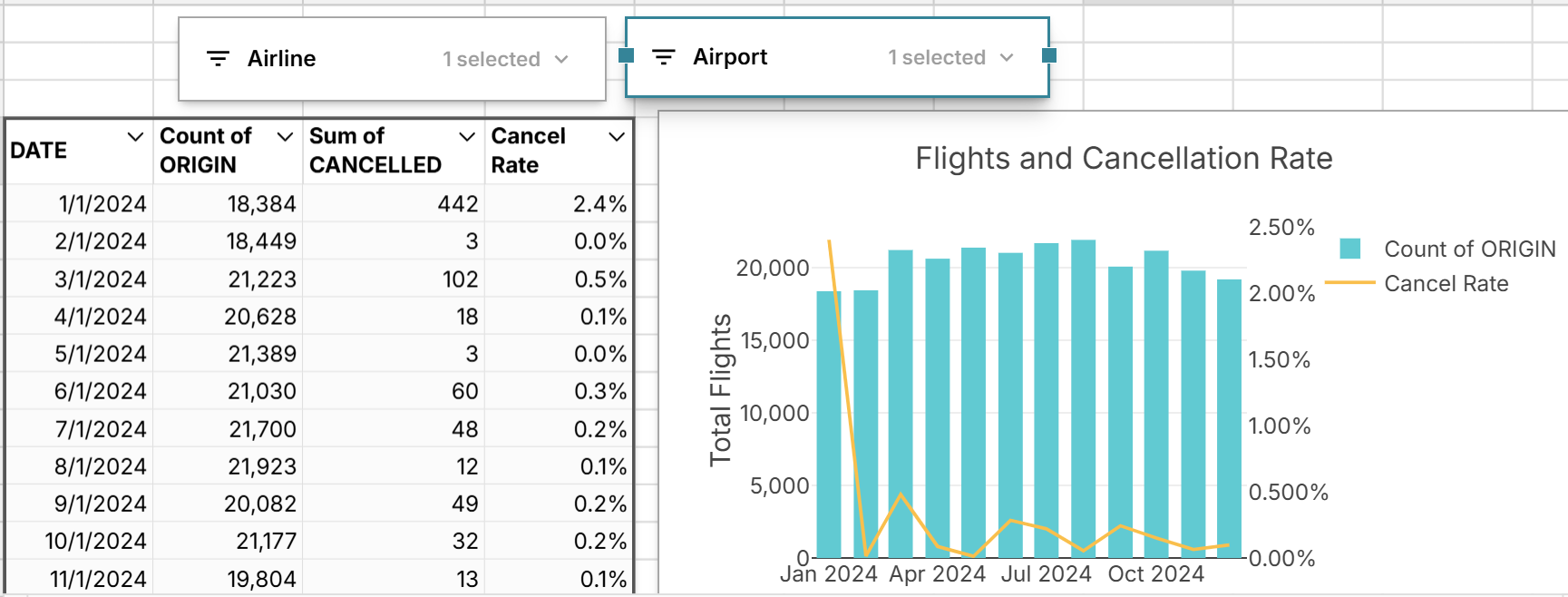Select the Flights and Cancellation Rate chart title
This screenshot has height=597, width=1568.
(1123, 159)
